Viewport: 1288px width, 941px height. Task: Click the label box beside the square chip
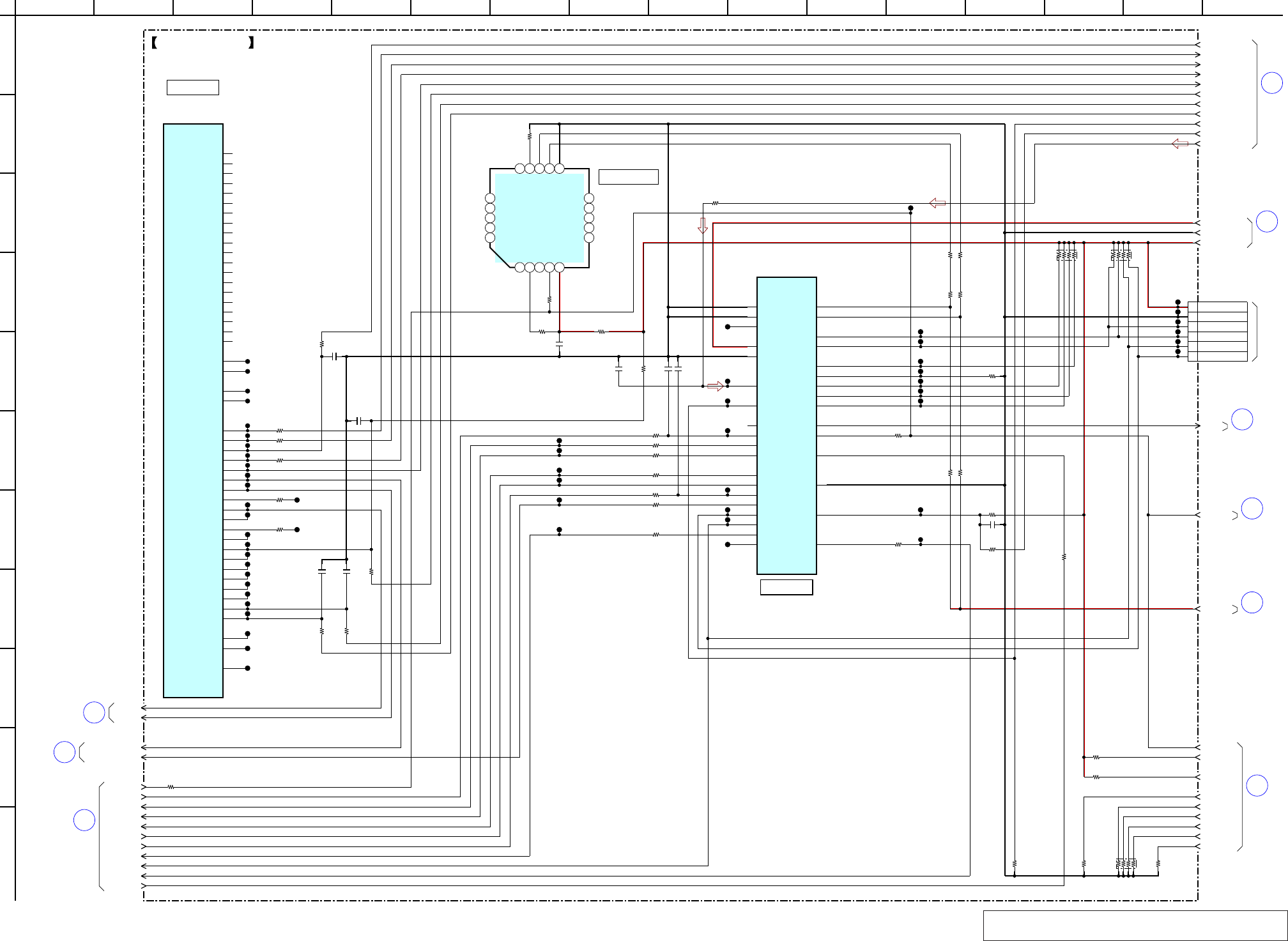(x=628, y=177)
